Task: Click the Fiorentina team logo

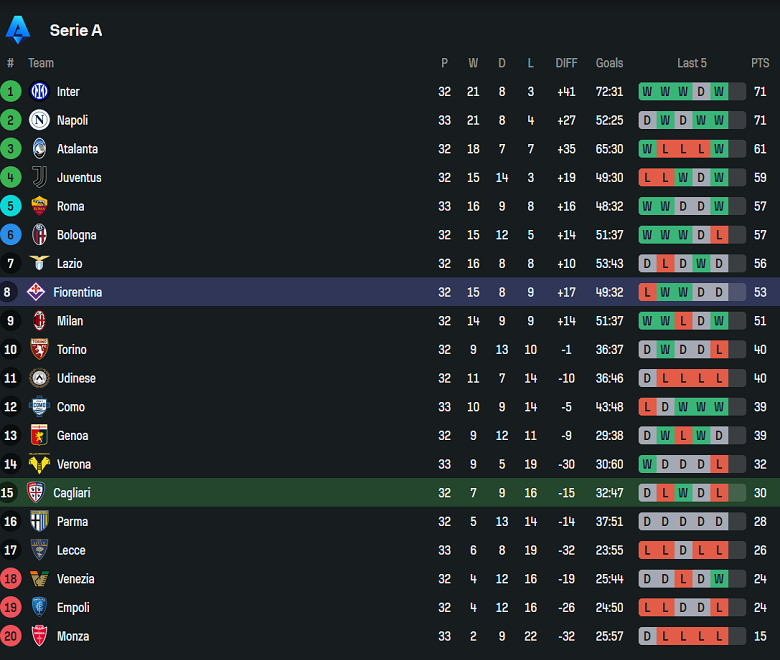Action: [35, 292]
